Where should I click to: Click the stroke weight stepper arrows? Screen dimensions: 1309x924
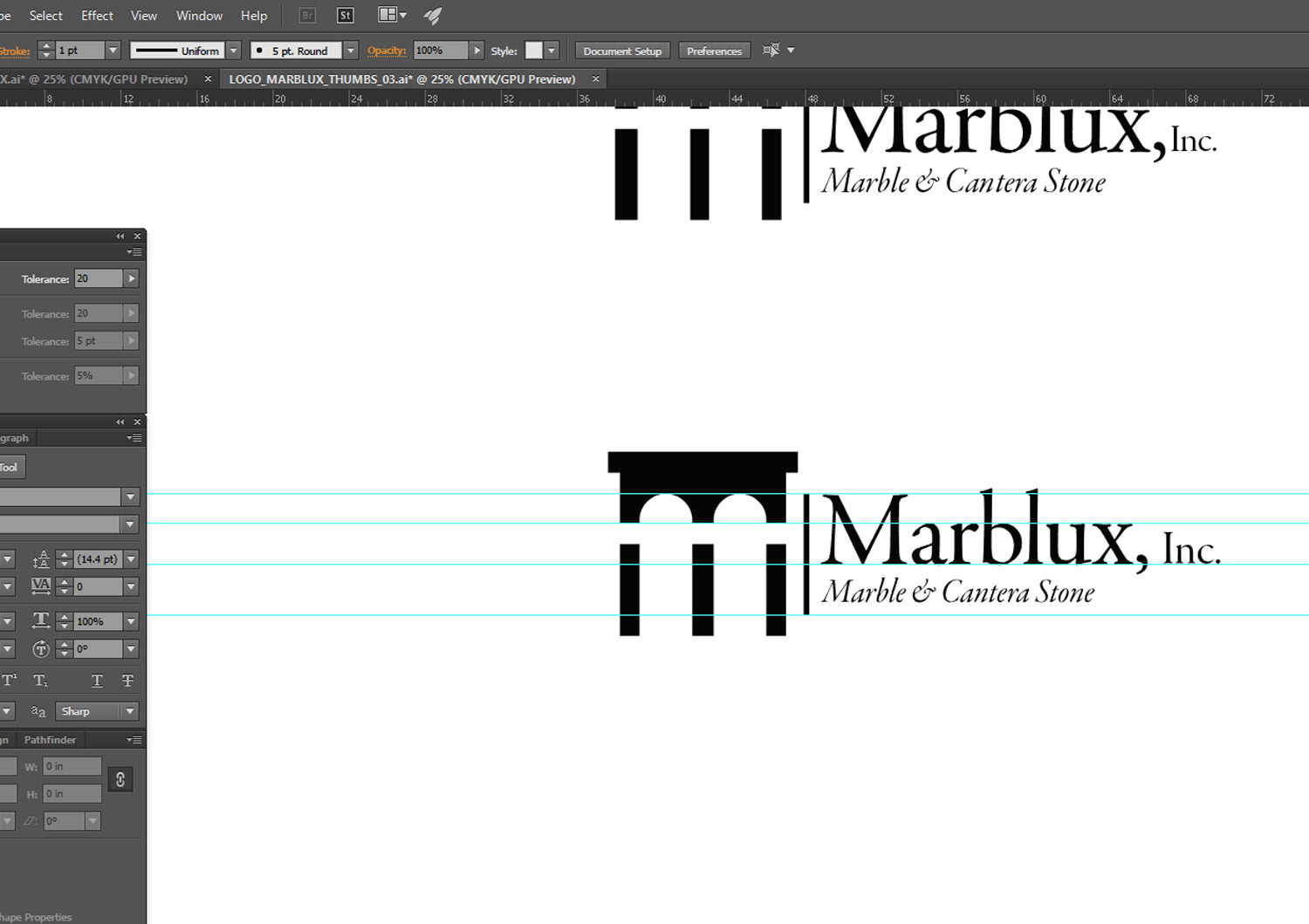pos(46,51)
